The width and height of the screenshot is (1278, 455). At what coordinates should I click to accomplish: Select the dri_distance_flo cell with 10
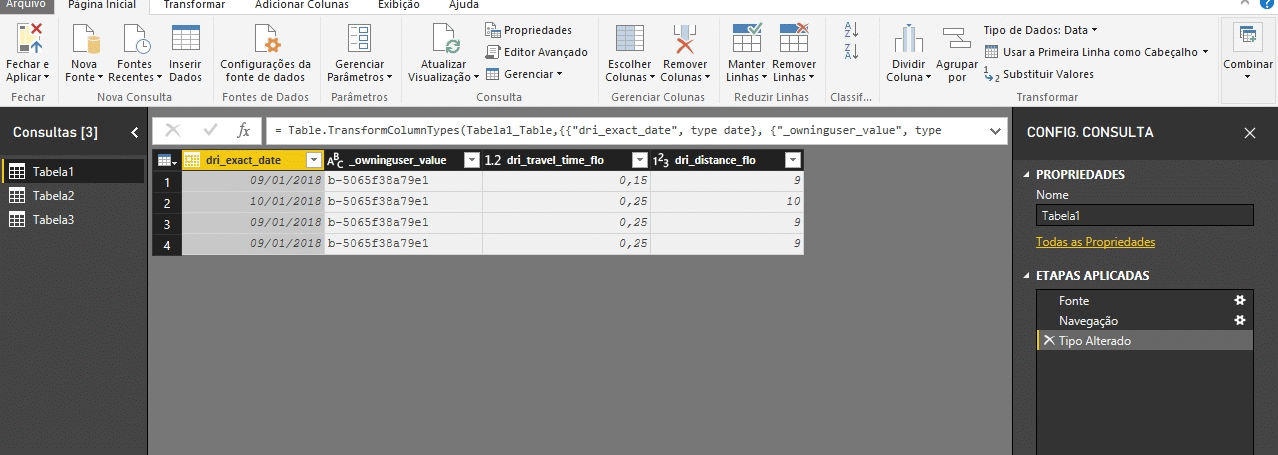(727, 202)
